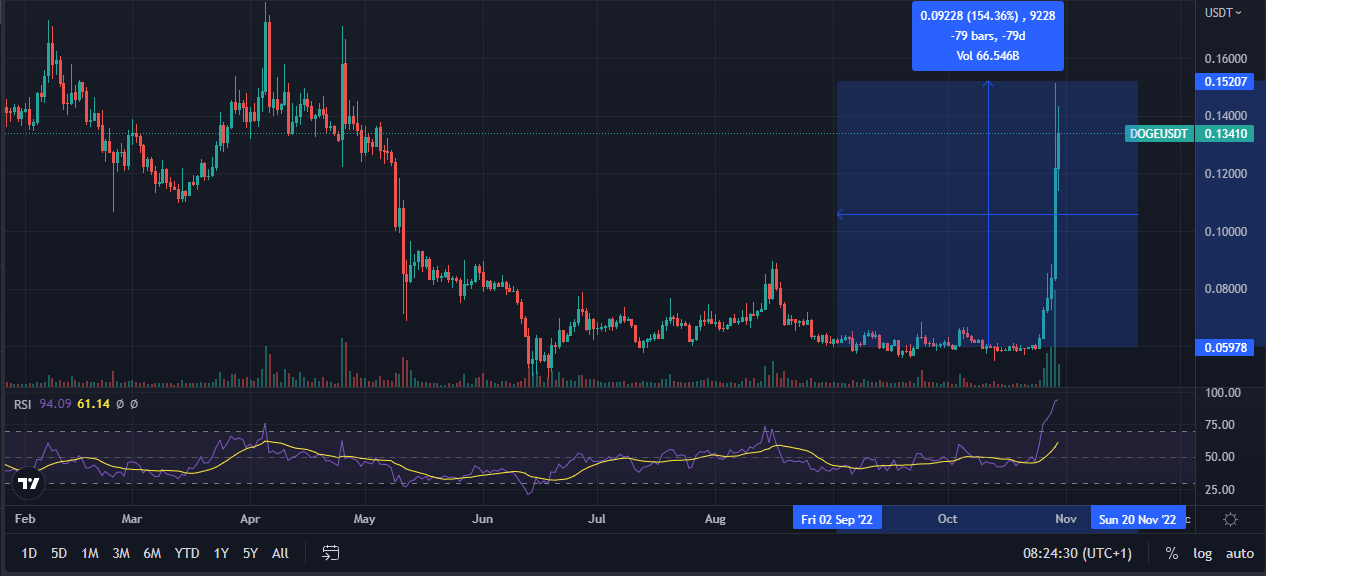Select the YTD time range
This screenshot has width=1359, height=576.
click(x=187, y=553)
